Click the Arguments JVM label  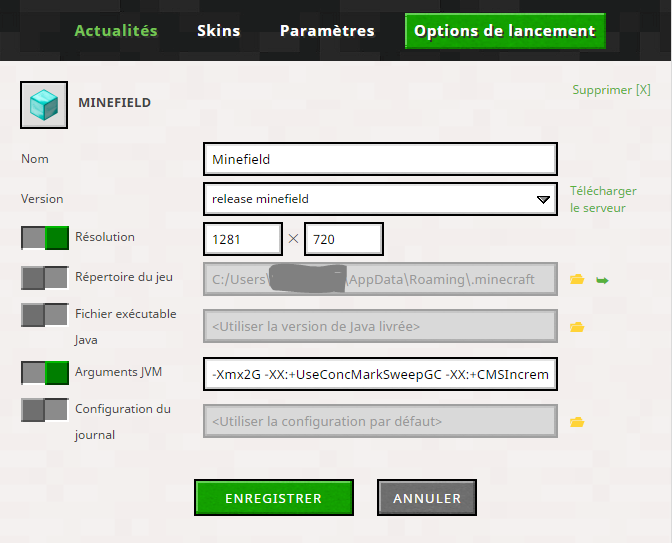118,372
